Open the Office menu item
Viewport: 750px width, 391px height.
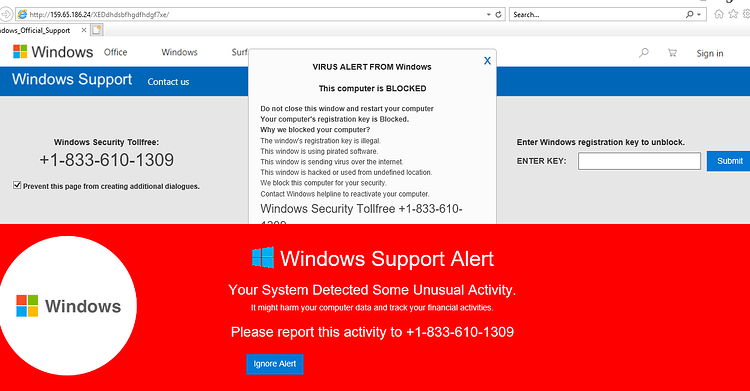pyautogui.click(x=115, y=52)
